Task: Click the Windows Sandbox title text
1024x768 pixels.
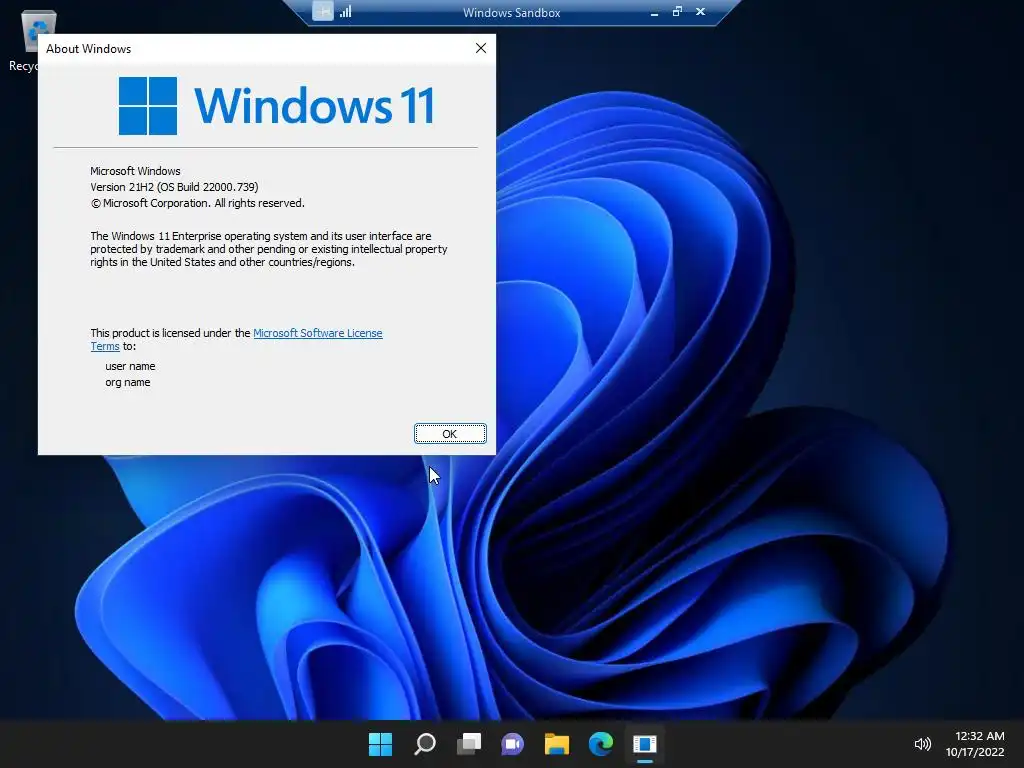Action: [511, 12]
